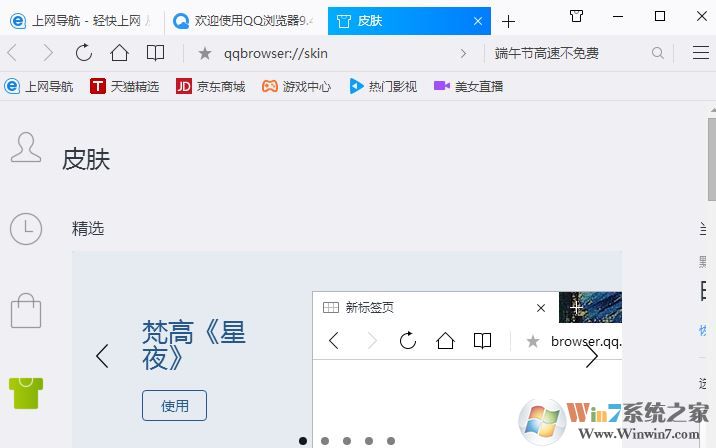The image size is (716, 448).
Task: Bookmark this page with the star icon
Action: click(x=205, y=53)
